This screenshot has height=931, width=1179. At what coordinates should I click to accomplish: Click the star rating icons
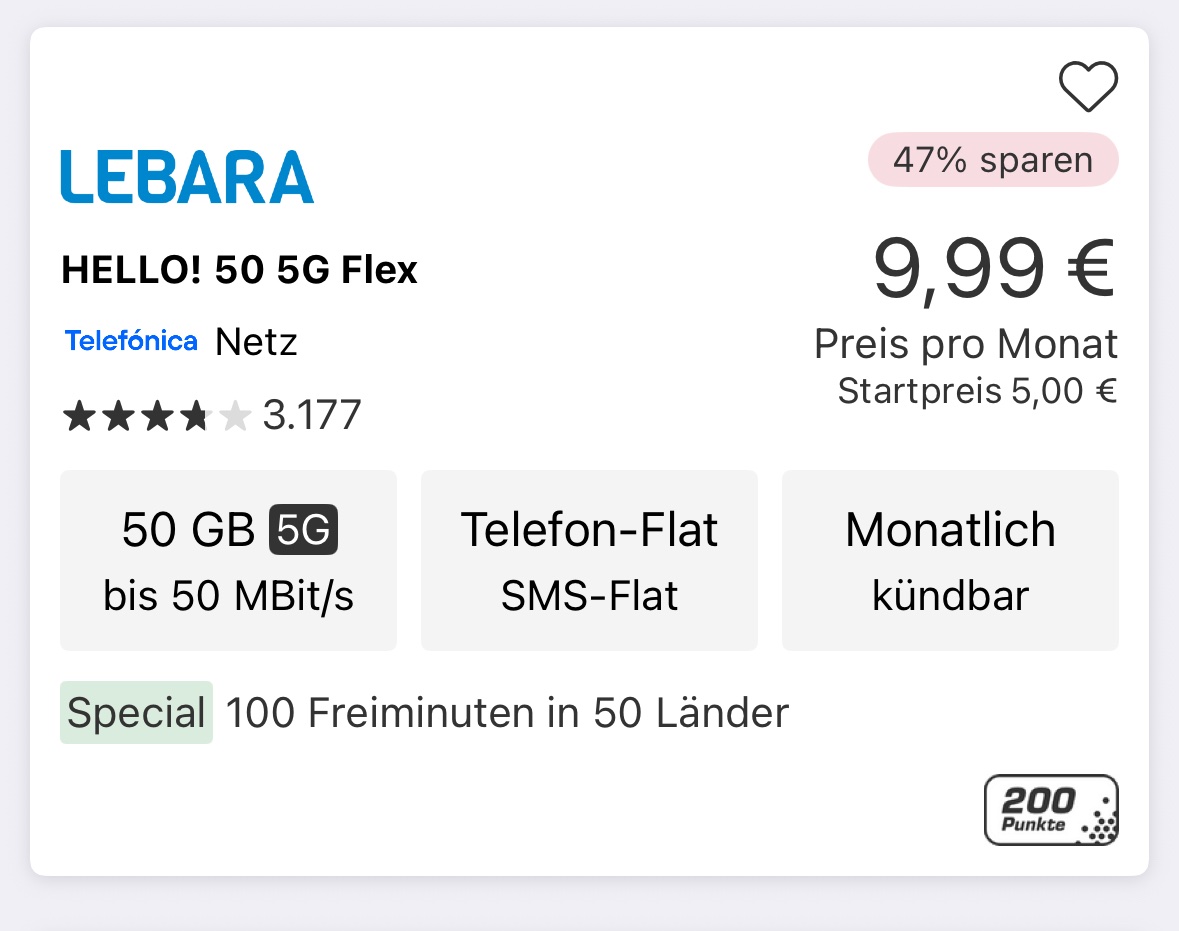(155, 415)
